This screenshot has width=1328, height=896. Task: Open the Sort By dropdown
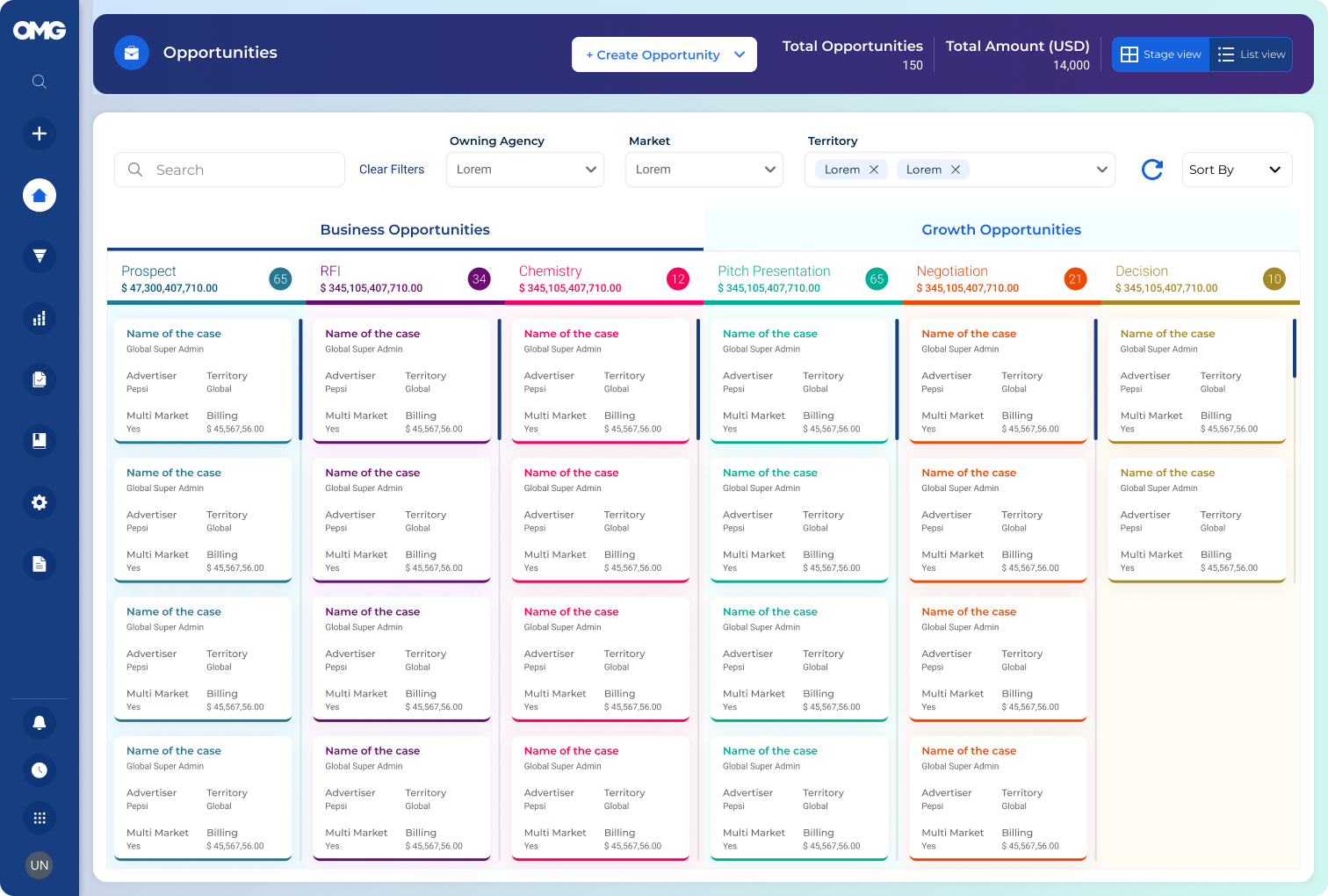(1236, 170)
